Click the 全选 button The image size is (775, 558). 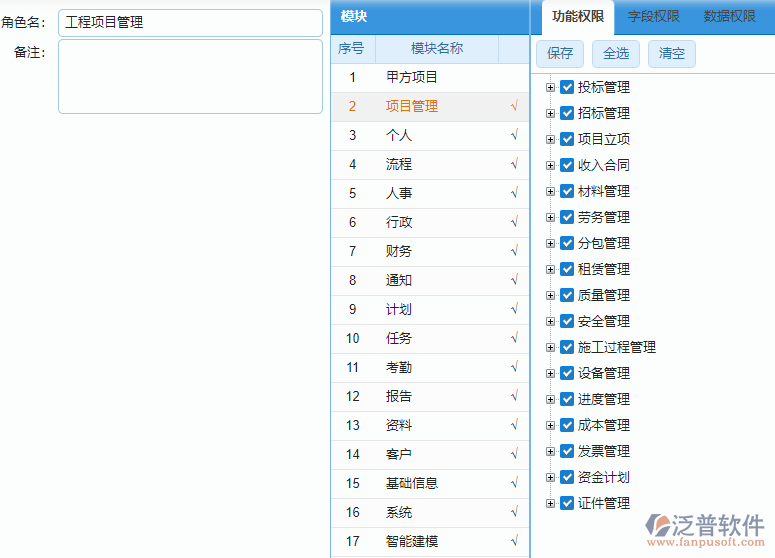coord(616,54)
